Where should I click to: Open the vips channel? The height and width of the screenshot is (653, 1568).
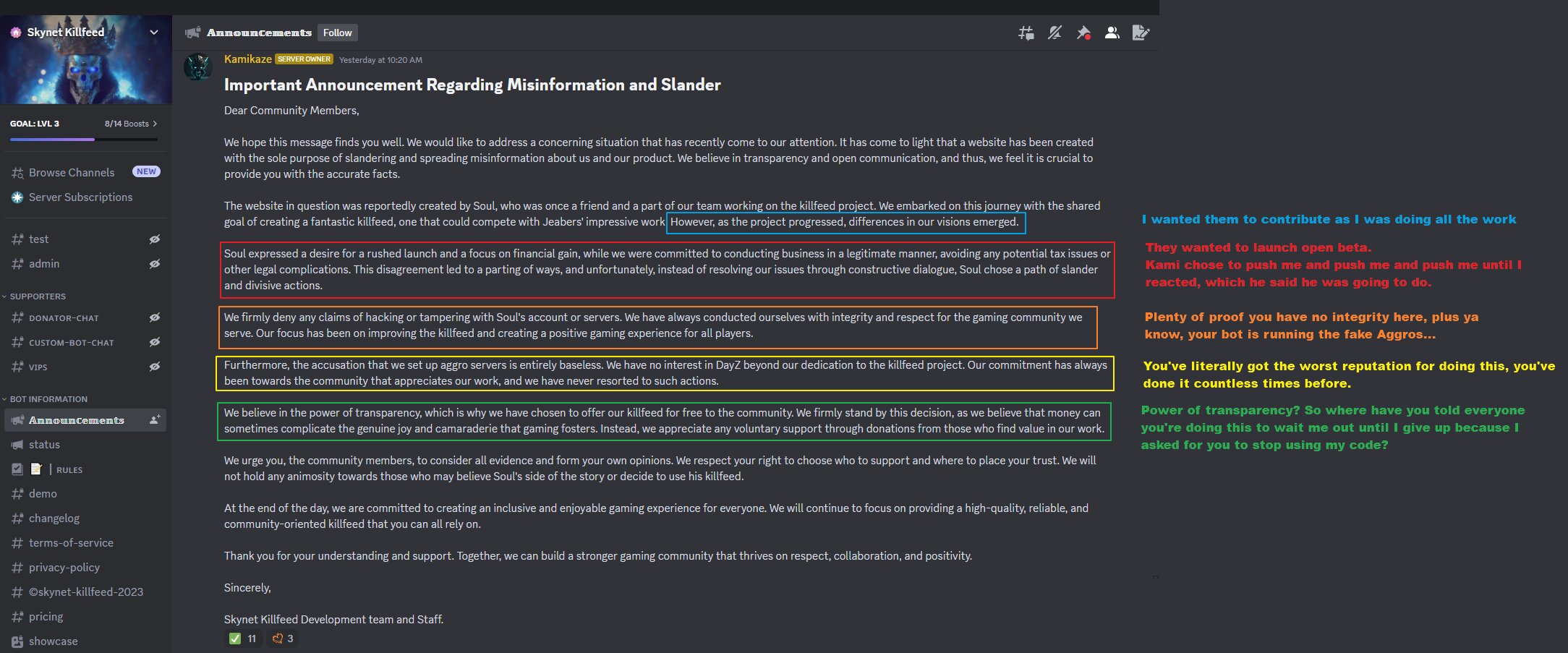point(85,367)
